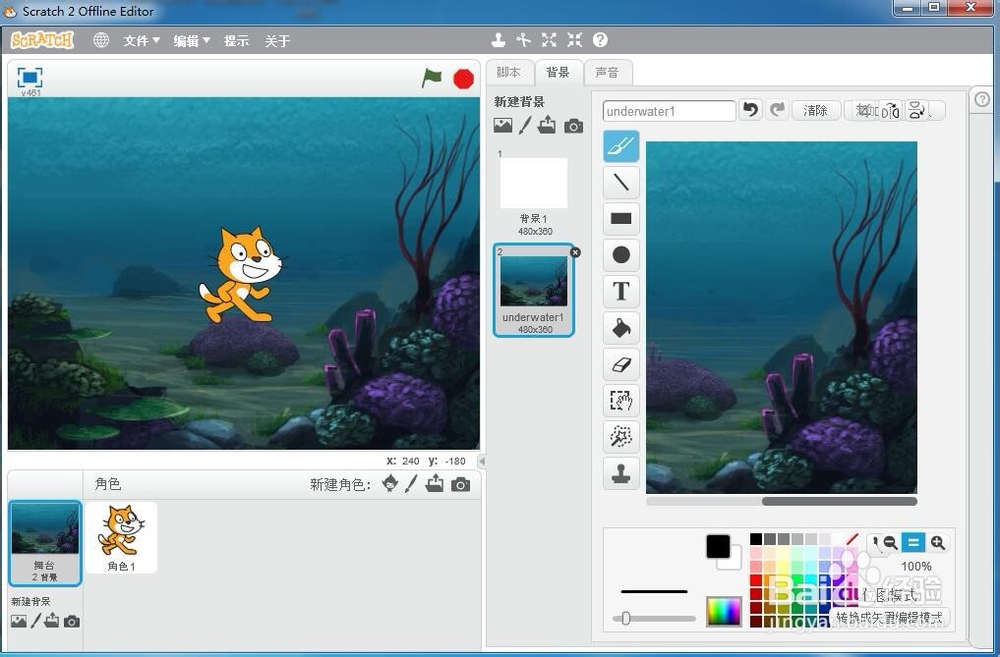The width and height of the screenshot is (1000, 657).
Task: Open the 提示 menu
Action: (236, 41)
